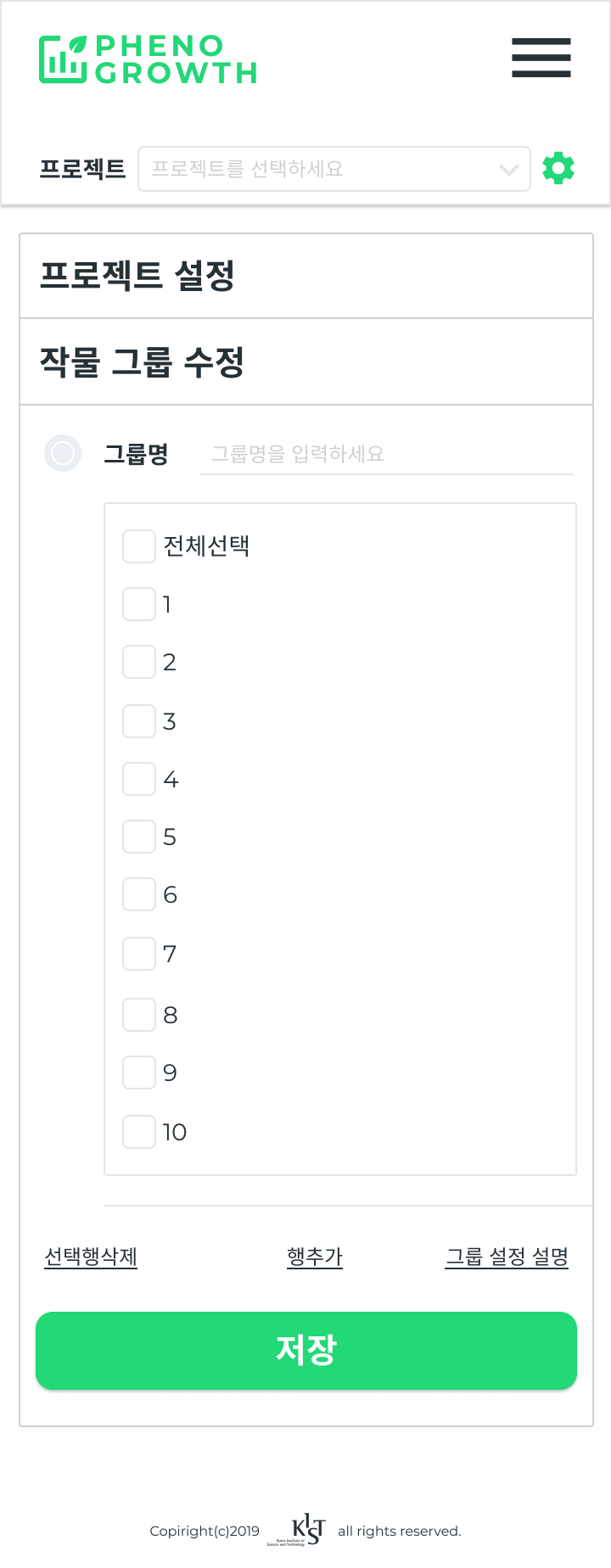Image resolution: width=611 pixels, height=1568 pixels.
Task: Check row 7 checkbox
Action: (x=139, y=954)
